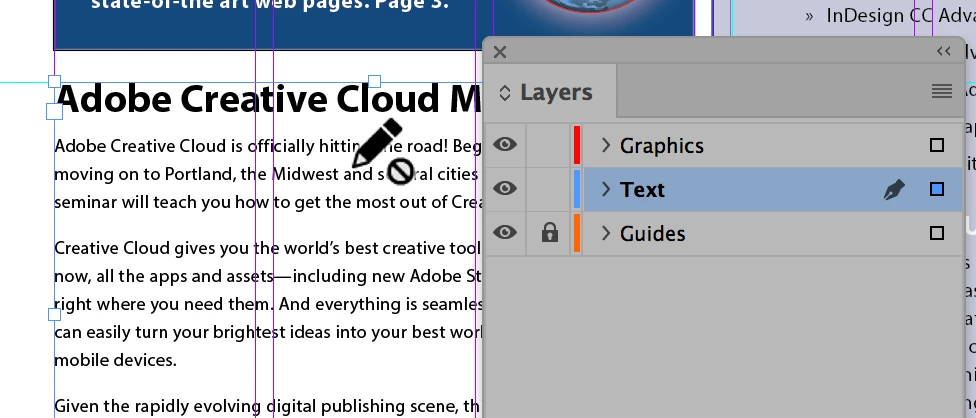This screenshot has width=976, height=418.
Task: Lock the Graphics layer
Action: tap(548, 145)
